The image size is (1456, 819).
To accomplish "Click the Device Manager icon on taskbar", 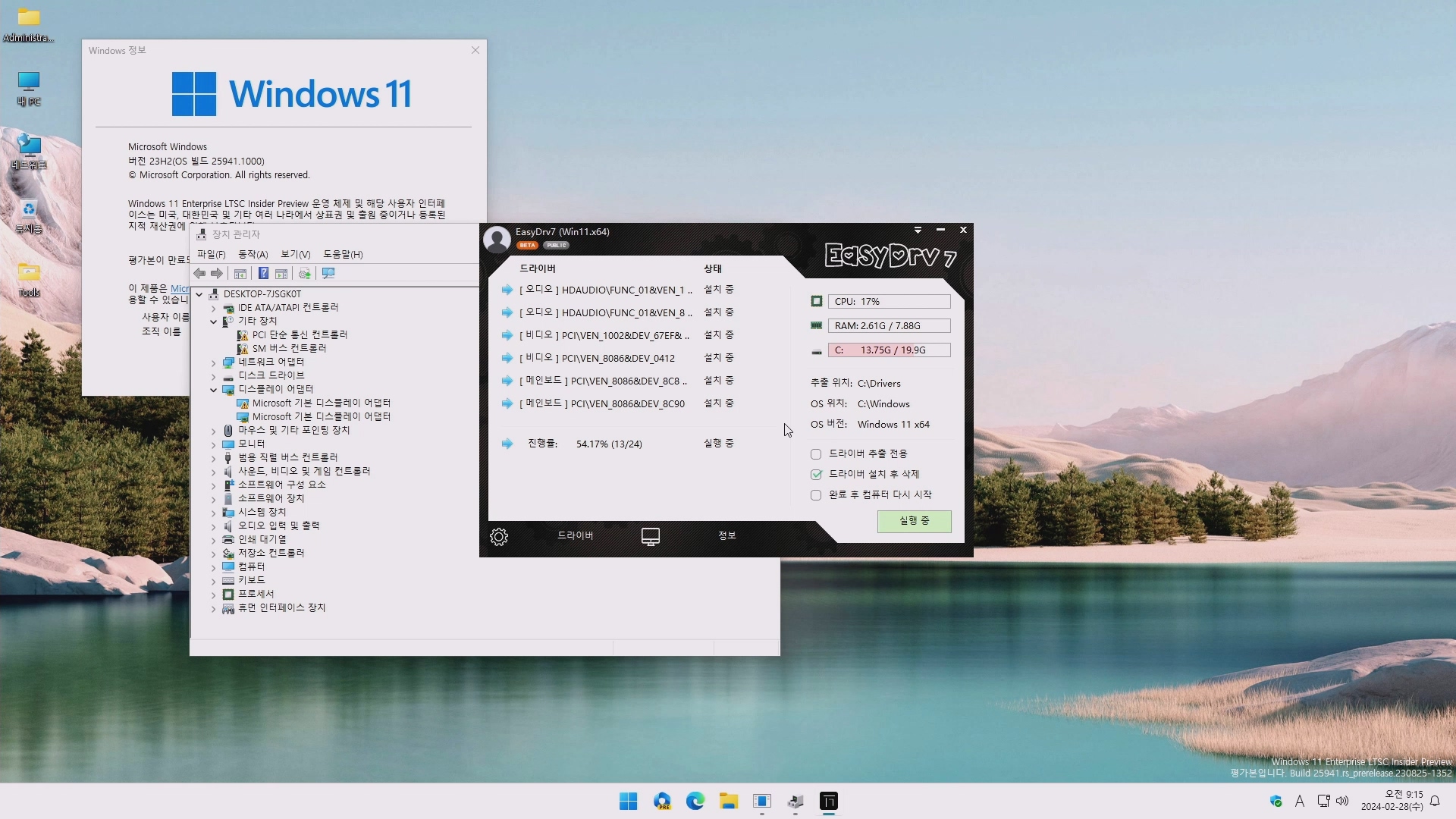I will (x=795, y=802).
